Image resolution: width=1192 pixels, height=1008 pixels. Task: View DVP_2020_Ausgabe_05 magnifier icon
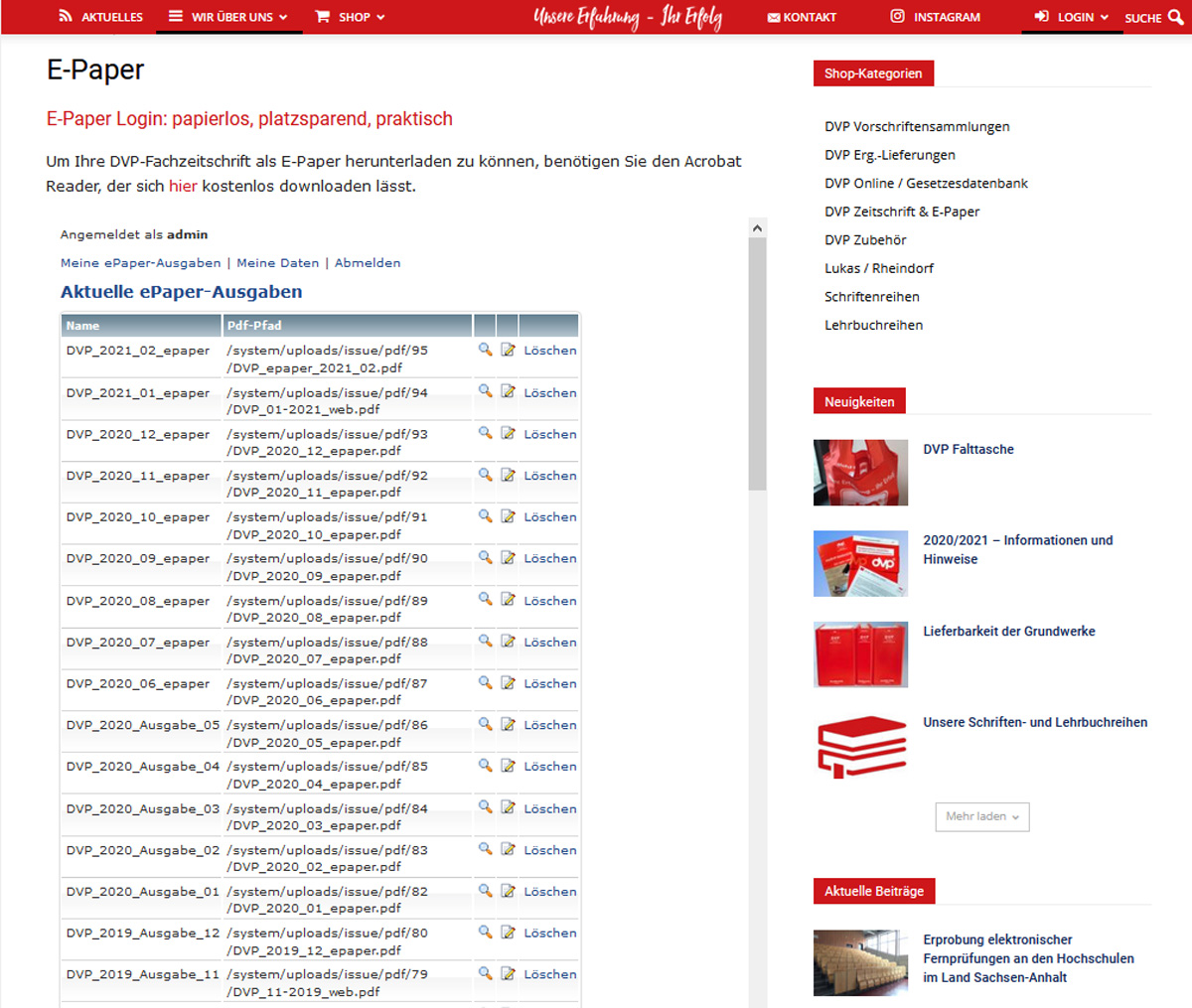485,724
